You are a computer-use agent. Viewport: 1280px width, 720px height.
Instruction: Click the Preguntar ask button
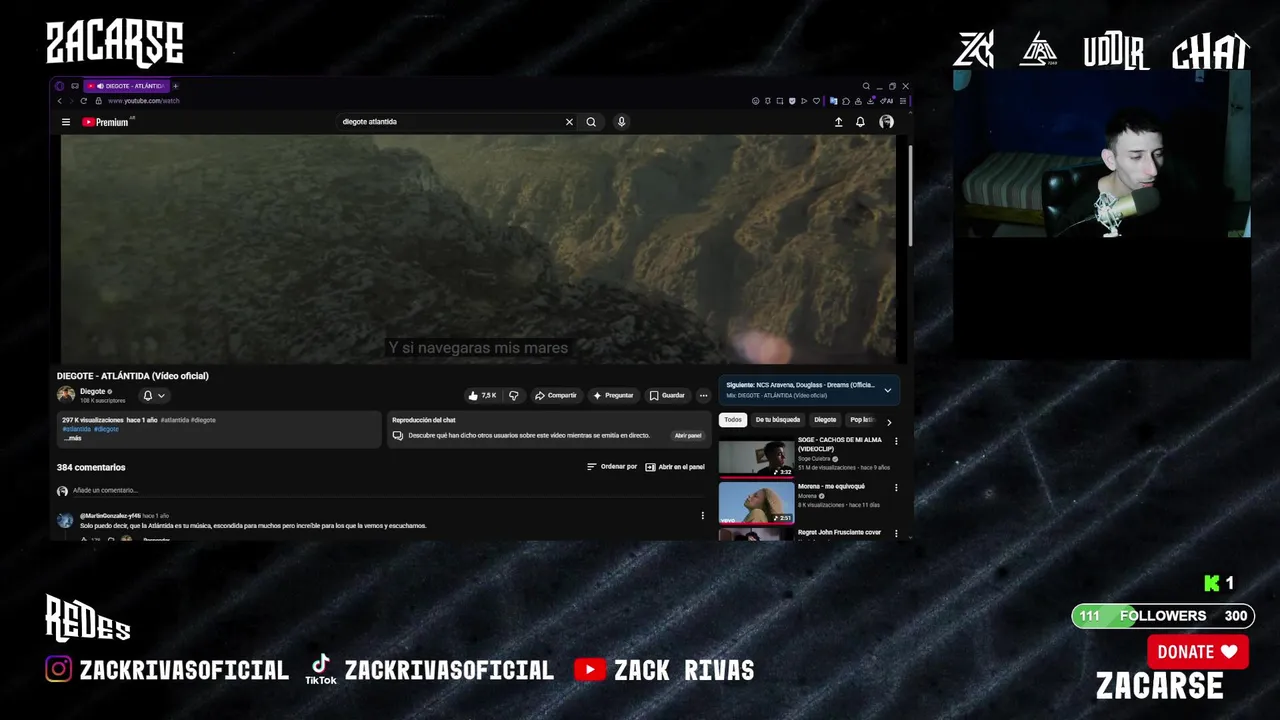(x=614, y=395)
